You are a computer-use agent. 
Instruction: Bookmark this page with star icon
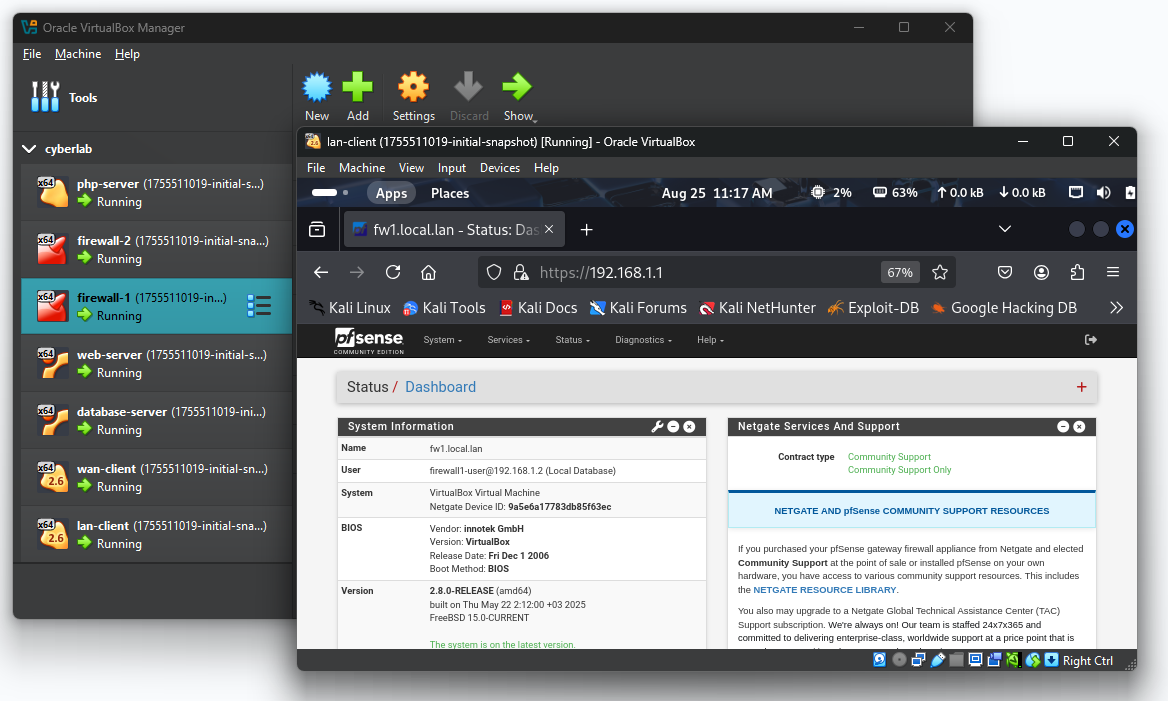point(939,272)
